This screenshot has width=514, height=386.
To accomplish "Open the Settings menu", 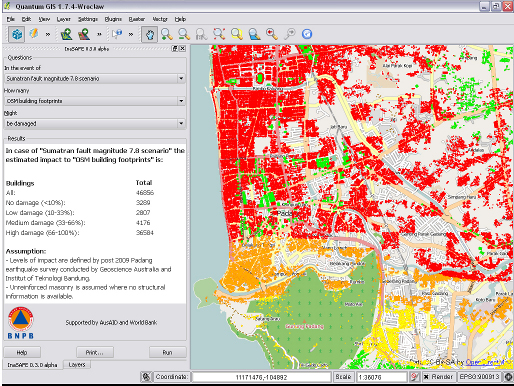I will click(x=88, y=19).
